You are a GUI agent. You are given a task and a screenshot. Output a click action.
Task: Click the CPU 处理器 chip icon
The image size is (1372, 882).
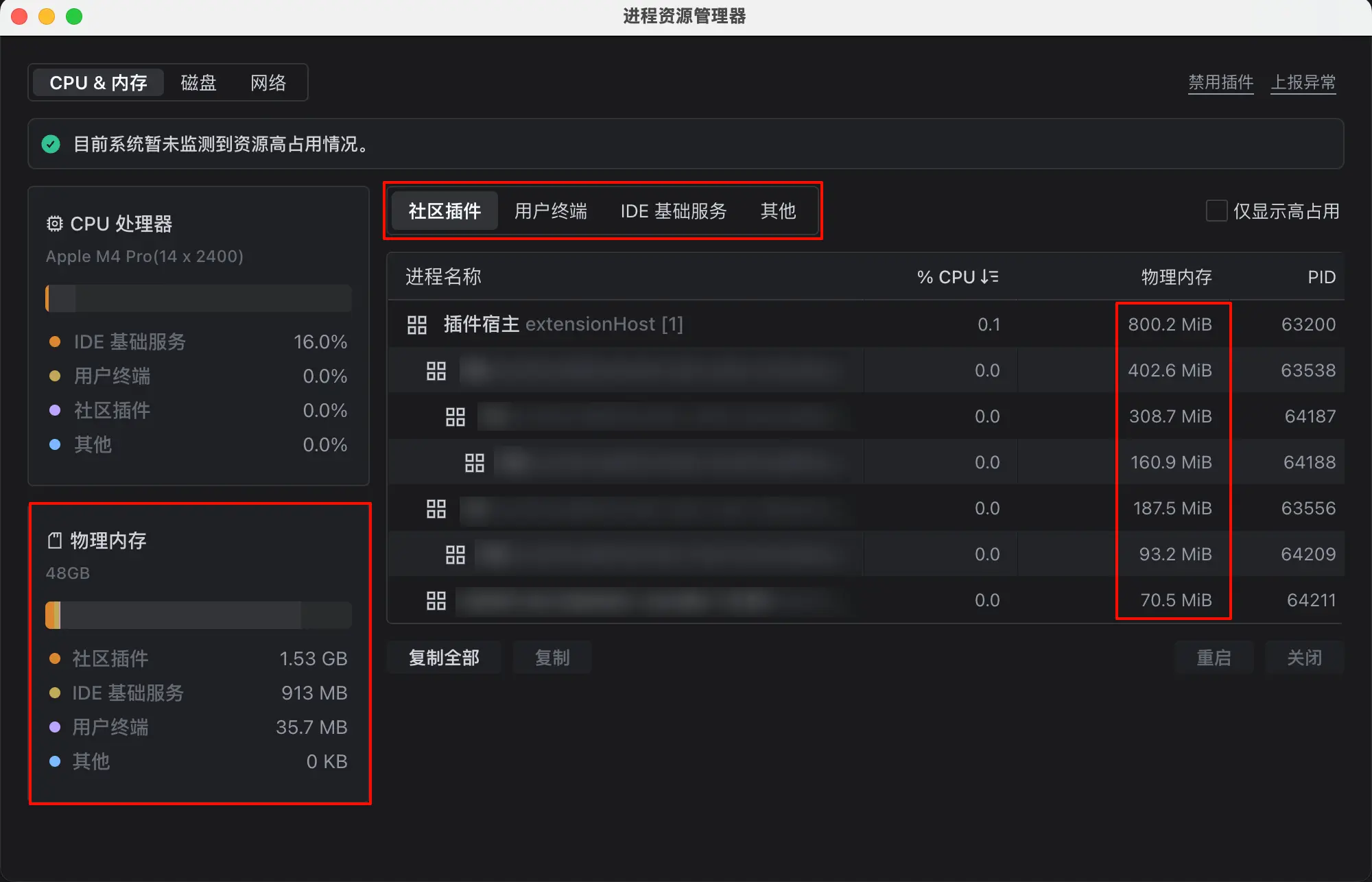55,224
